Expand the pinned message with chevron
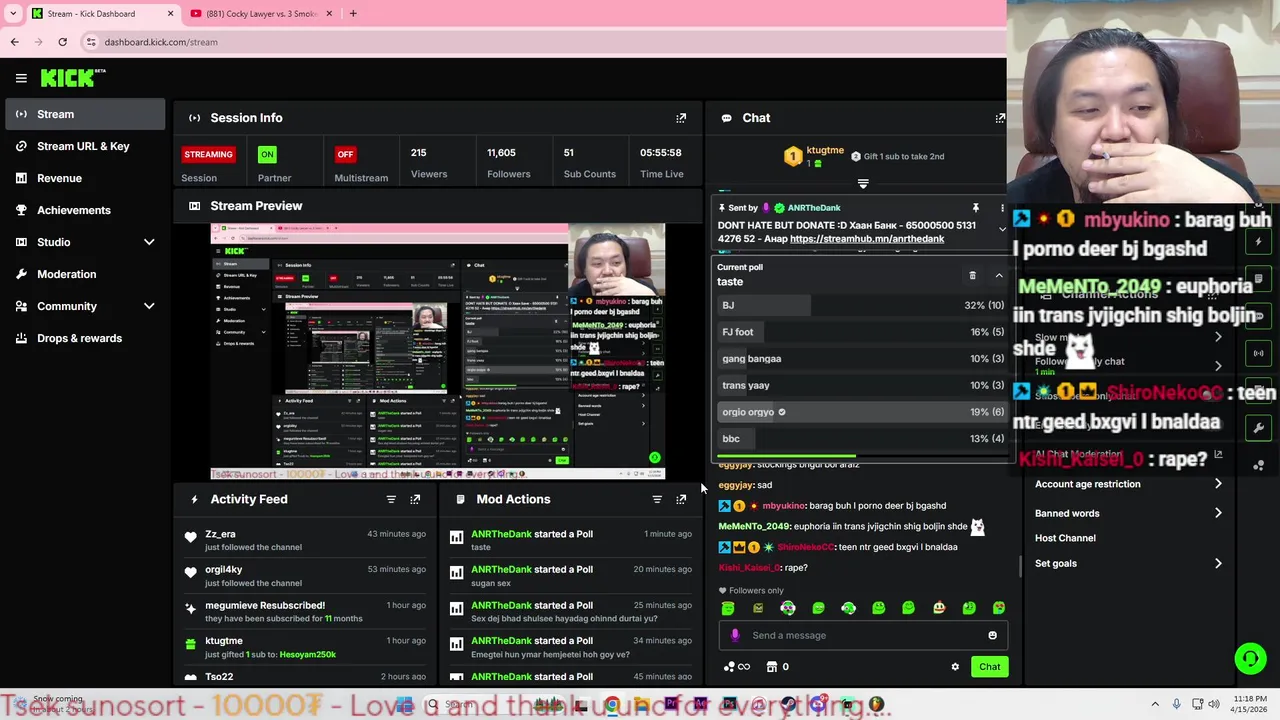Viewport: 1280px width, 720px height. click(x=1002, y=229)
